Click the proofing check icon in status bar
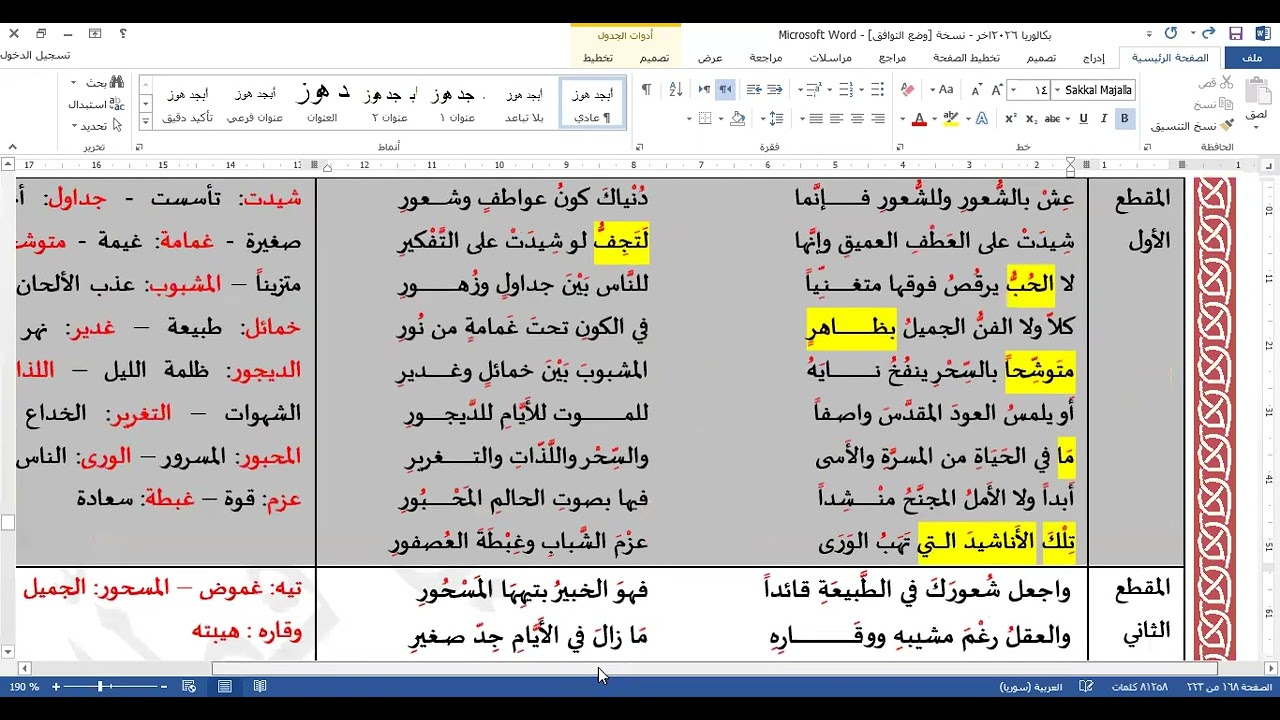The height and width of the screenshot is (720, 1280). 1086,687
